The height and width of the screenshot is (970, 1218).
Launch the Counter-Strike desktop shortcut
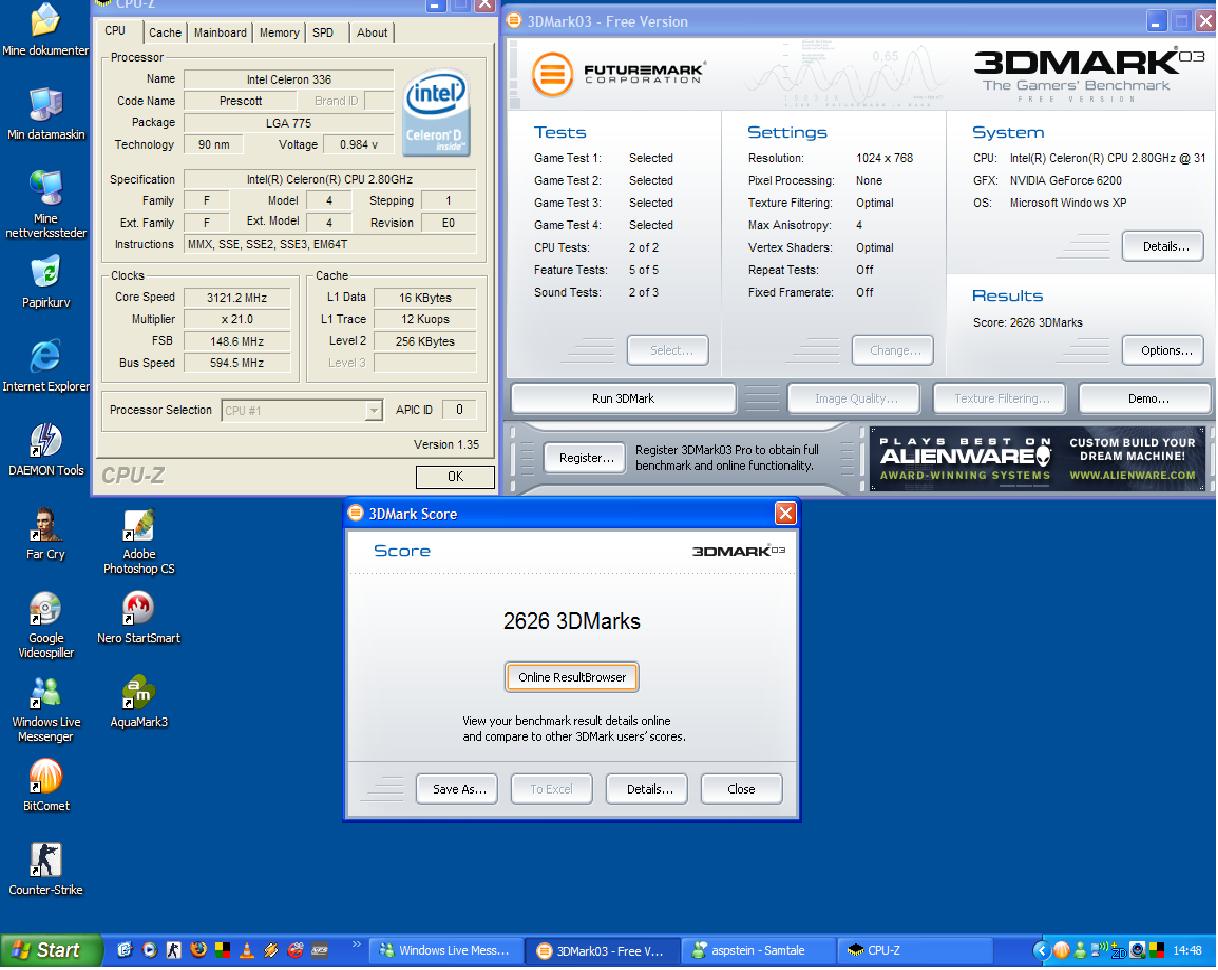coord(45,870)
